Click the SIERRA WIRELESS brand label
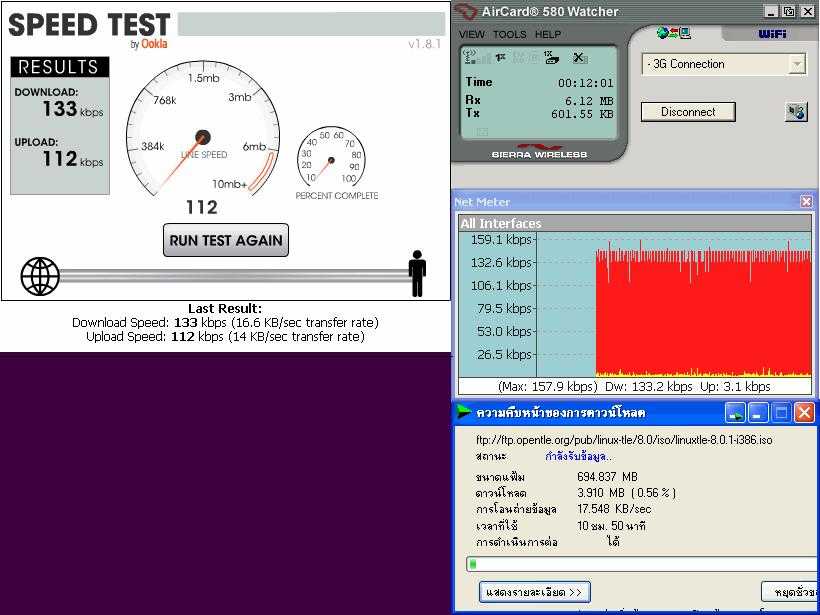 point(539,155)
